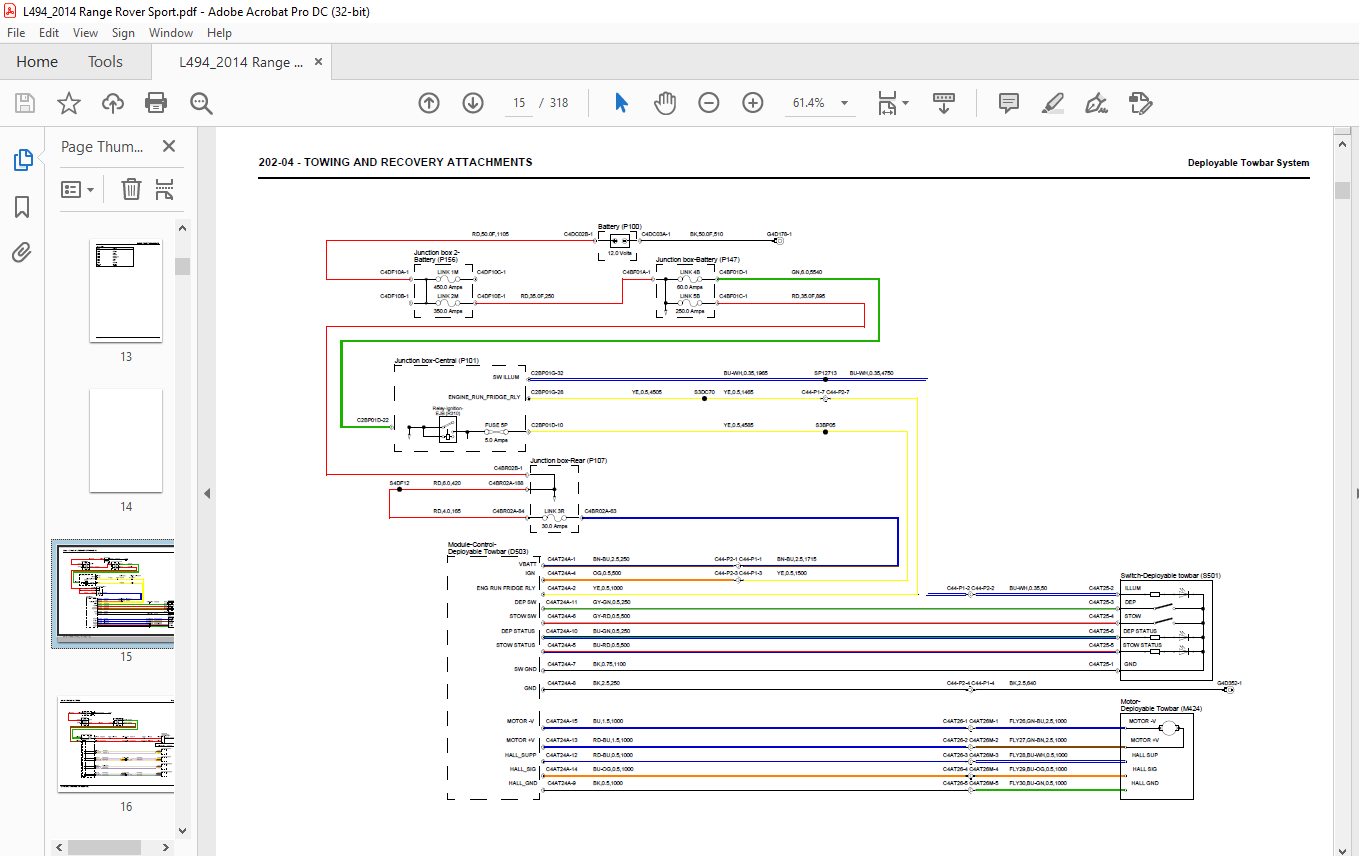
Task: Select page 13 thumbnail
Action: pyautogui.click(x=126, y=290)
